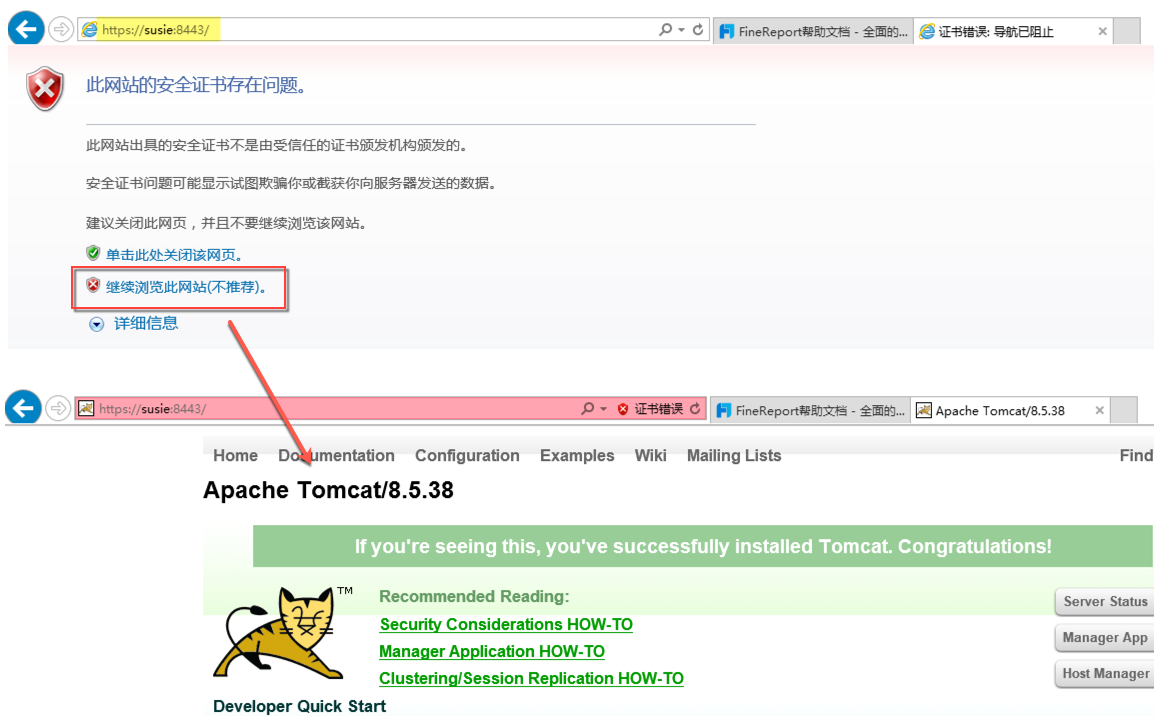
Task: Open Security Considerations HOW-TO link
Action: [x=506, y=624]
